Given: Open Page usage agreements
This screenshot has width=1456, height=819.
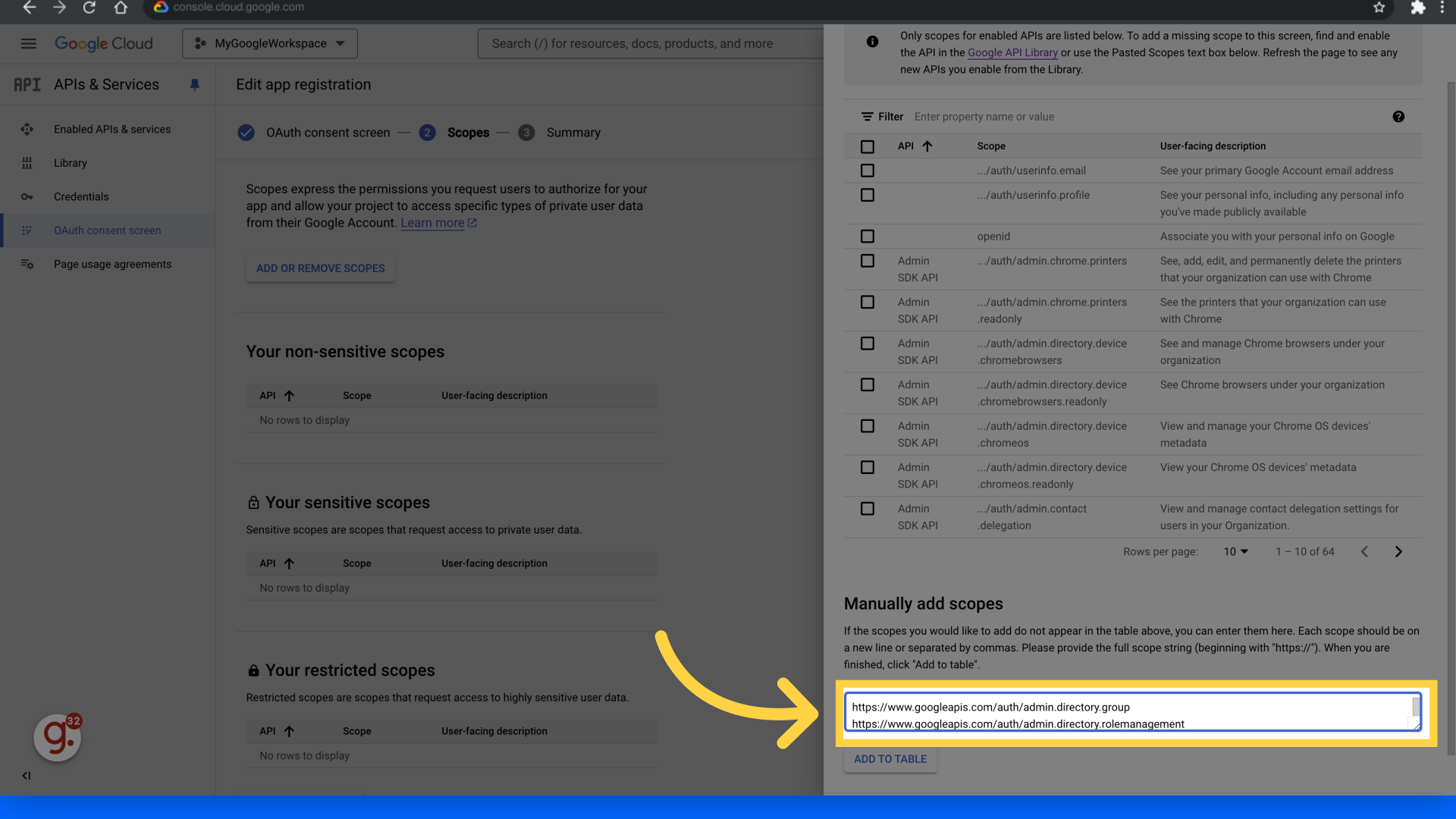Looking at the screenshot, I should pos(112,265).
